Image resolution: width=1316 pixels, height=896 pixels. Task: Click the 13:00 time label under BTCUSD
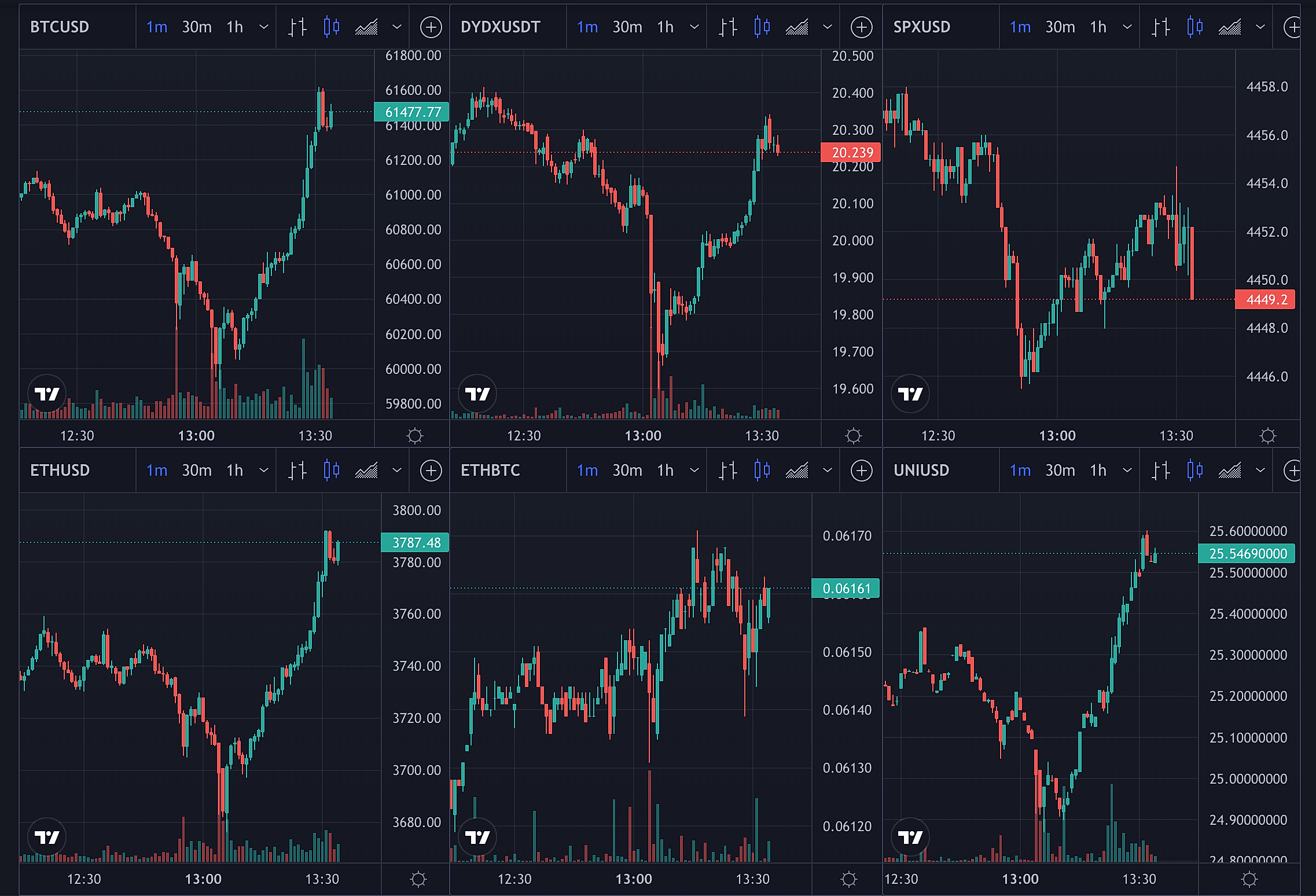pyautogui.click(x=196, y=436)
